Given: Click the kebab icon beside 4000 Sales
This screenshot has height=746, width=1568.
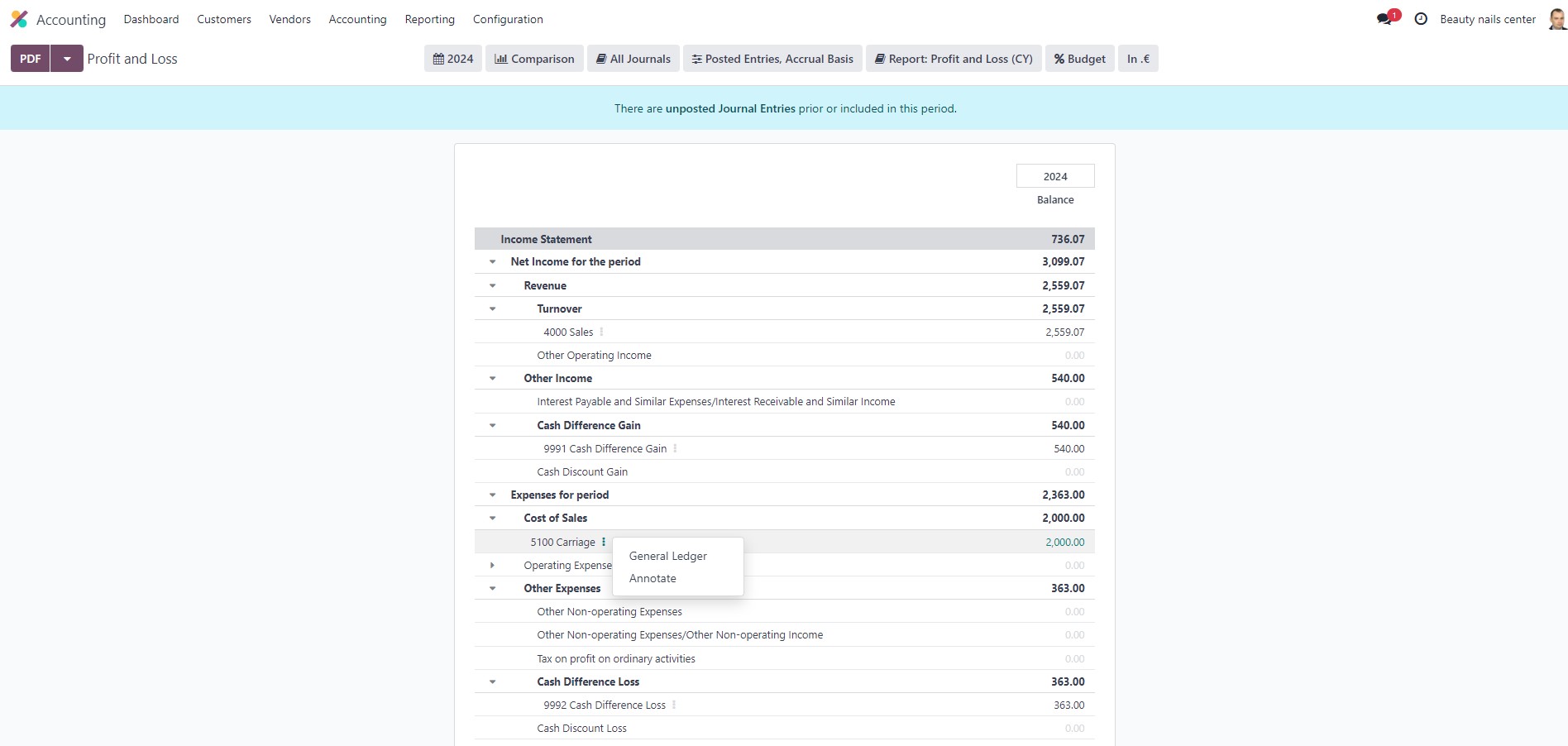Looking at the screenshot, I should tap(601, 332).
